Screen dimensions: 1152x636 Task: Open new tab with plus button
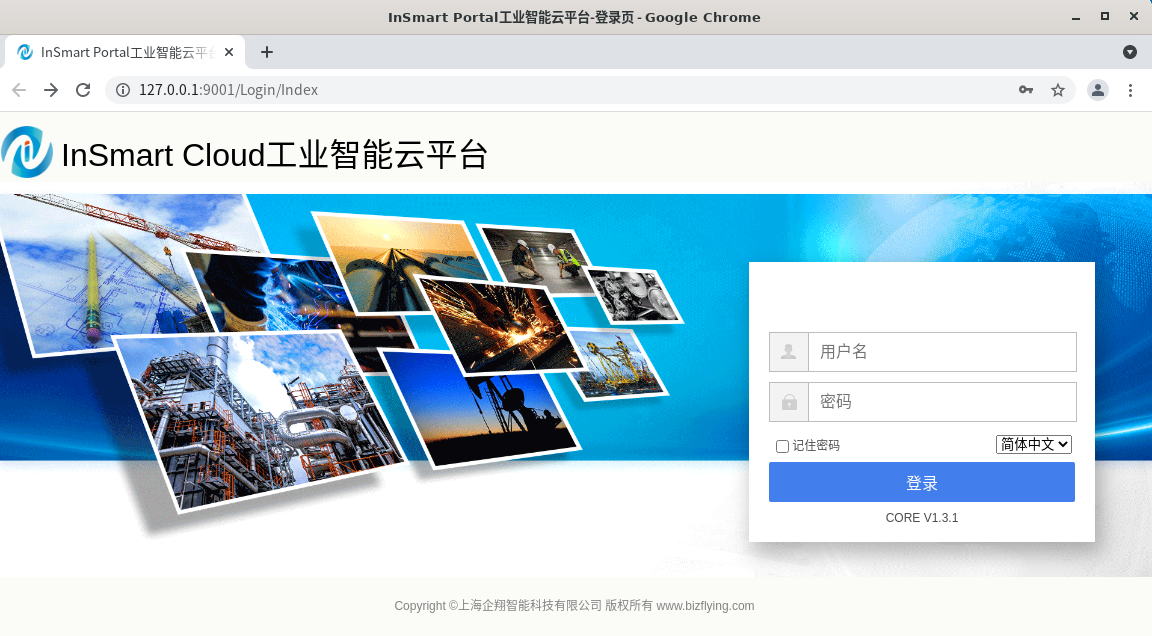click(267, 52)
